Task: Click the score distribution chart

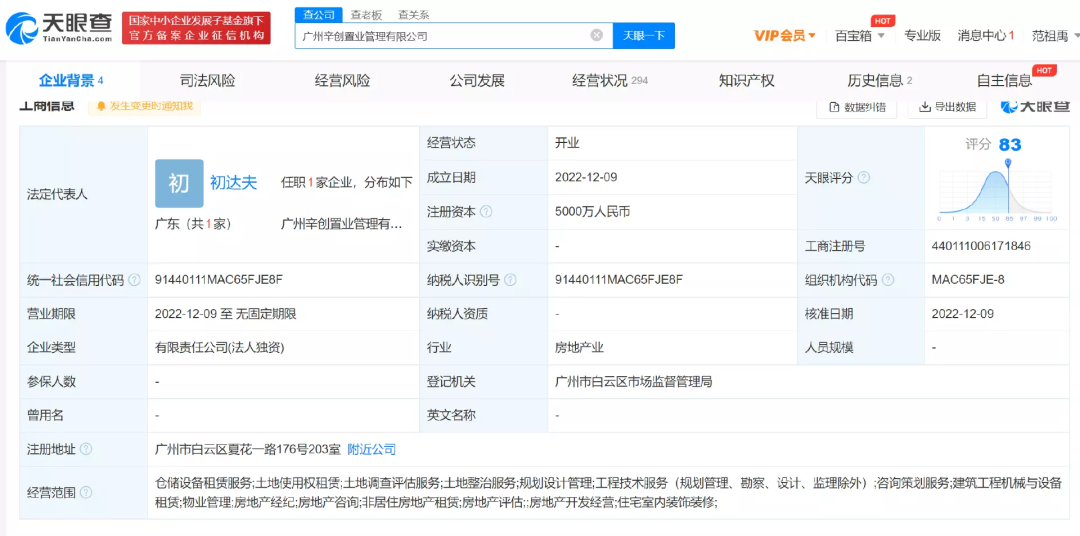Action: click(997, 189)
